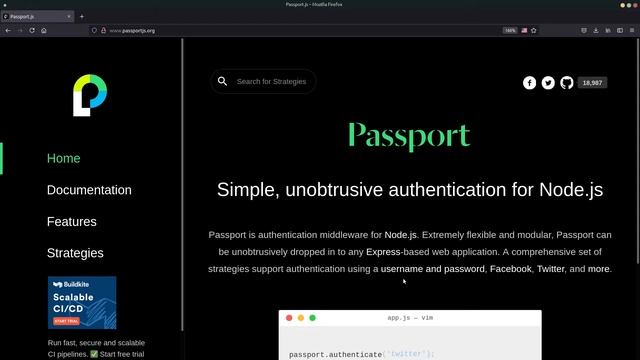The image size is (640, 360).
Task: Bookmark this page with the star icon
Action: [533, 31]
